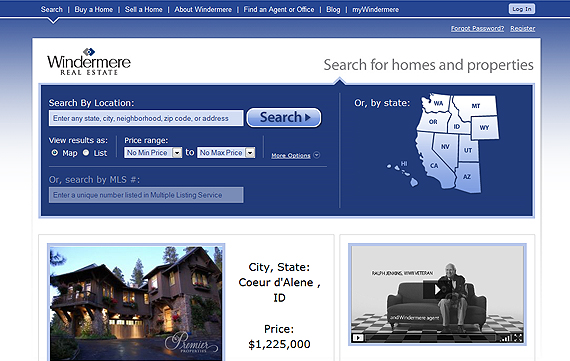The width and height of the screenshot is (570, 361).
Task: Open the No Max Price dropdown
Action: pos(226,153)
